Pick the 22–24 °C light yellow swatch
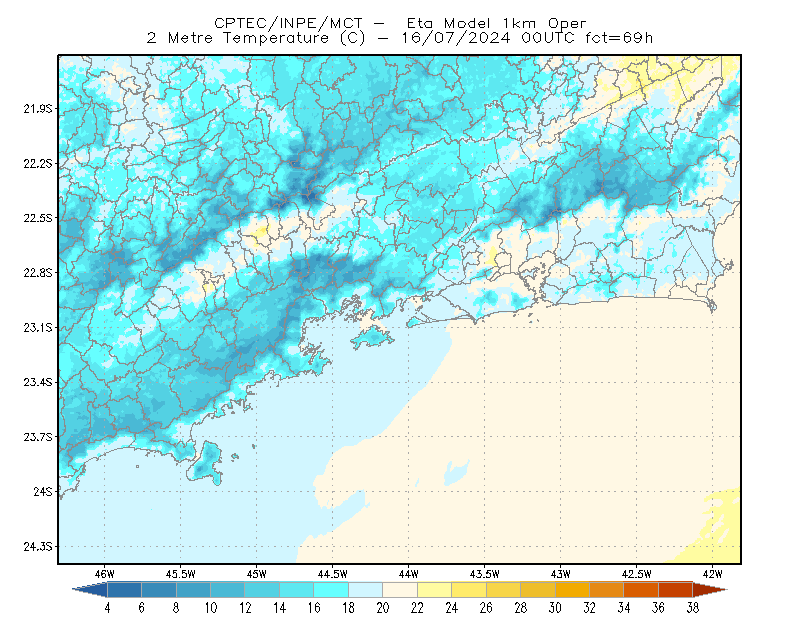Image resolution: width=800 pixels, height=618 pixels. click(x=434, y=589)
